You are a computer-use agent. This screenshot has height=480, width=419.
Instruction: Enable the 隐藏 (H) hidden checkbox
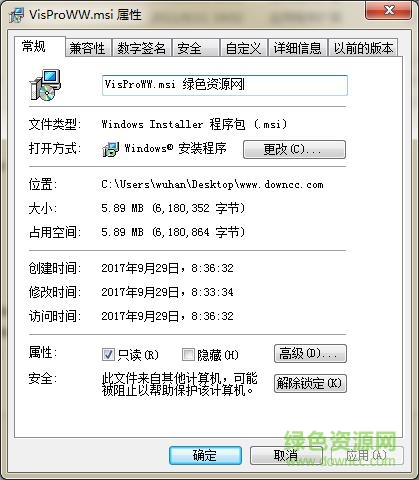pos(188,354)
